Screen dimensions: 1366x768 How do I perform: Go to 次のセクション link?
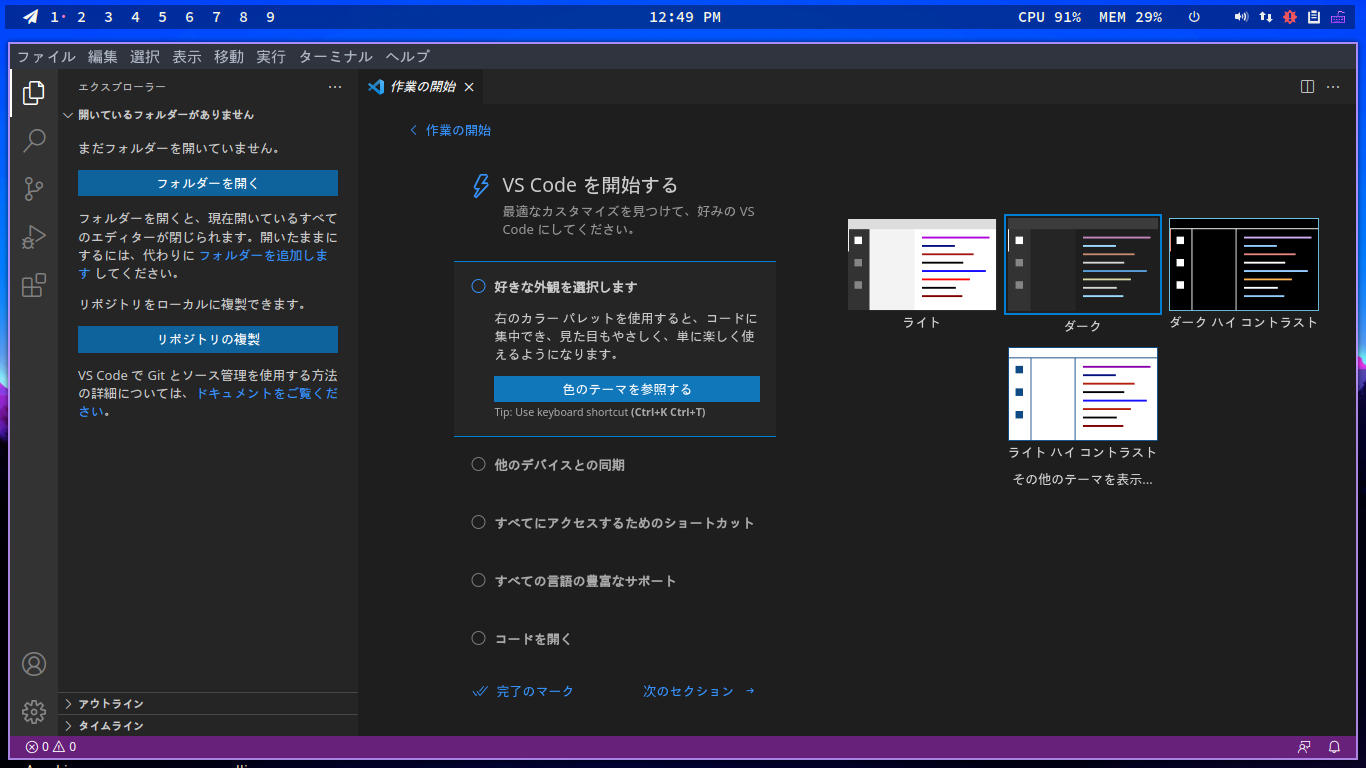(x=699, y=691)
